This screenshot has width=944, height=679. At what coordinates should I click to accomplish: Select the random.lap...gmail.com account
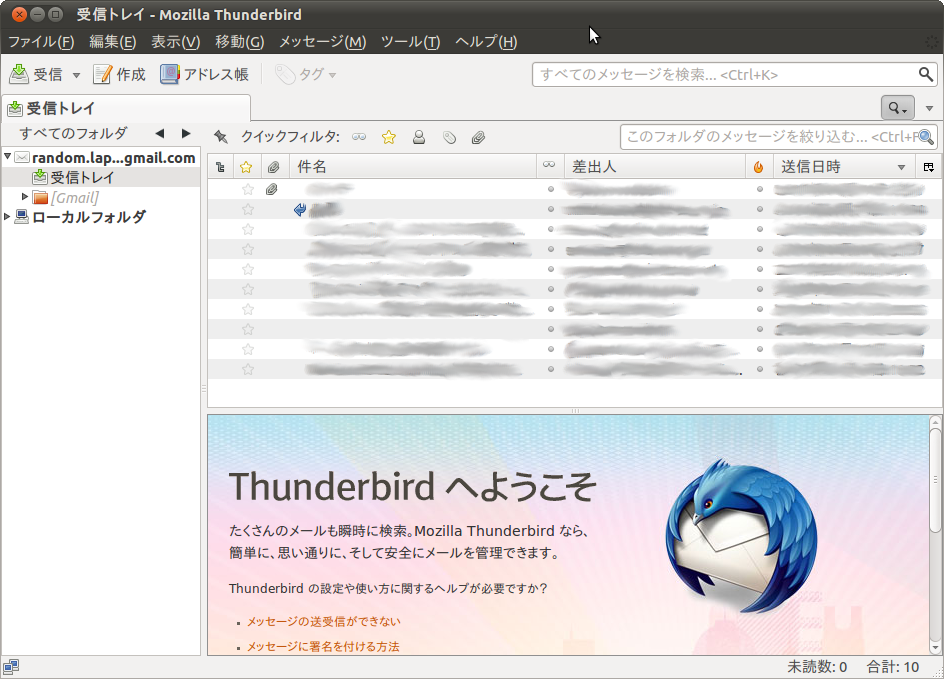click(x=113, y=158)
